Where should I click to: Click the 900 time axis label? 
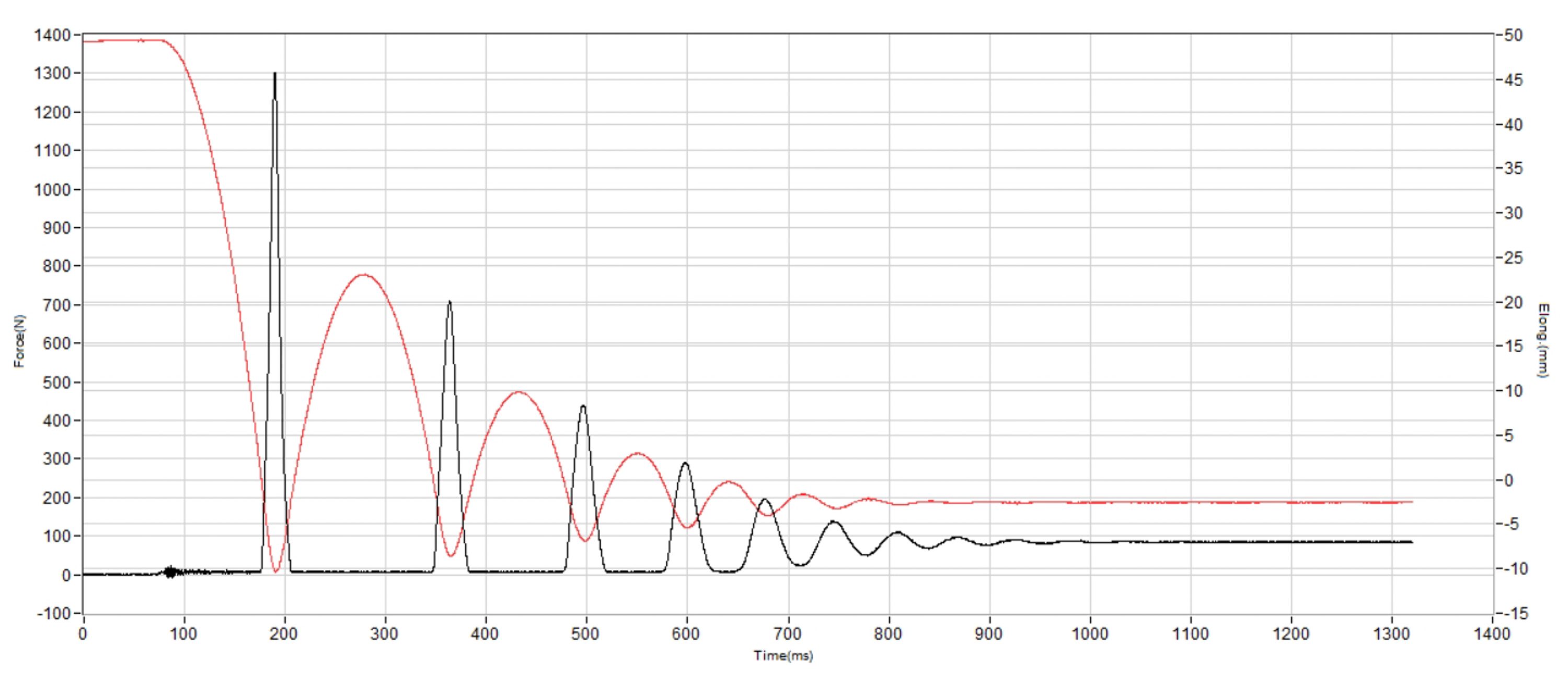pos(988,634)
